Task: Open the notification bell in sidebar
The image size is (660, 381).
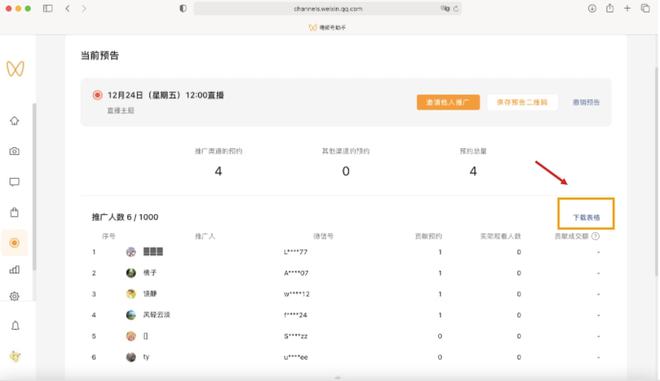Action: pos(15,325)
